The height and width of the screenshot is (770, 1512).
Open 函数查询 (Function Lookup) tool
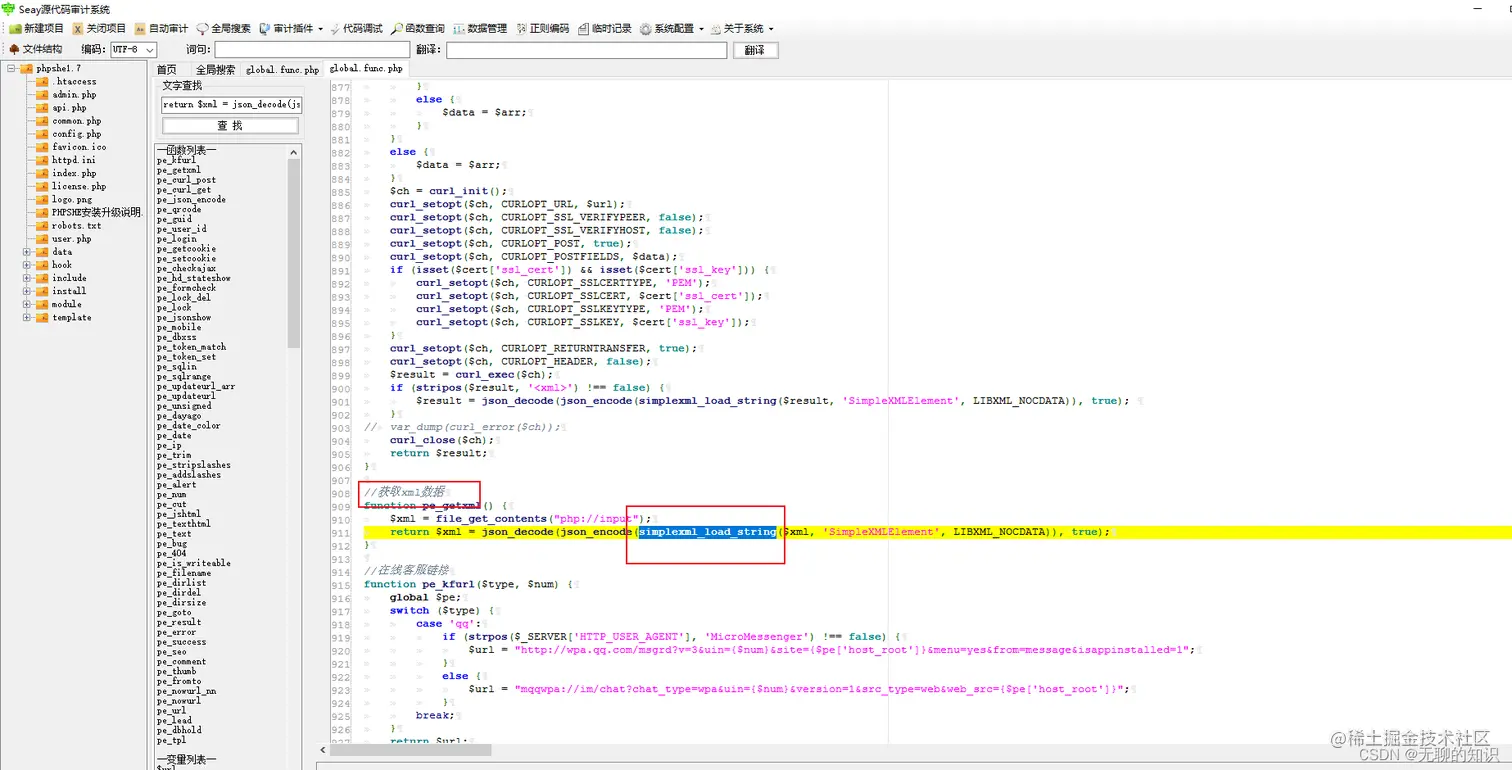click(418, 29)
